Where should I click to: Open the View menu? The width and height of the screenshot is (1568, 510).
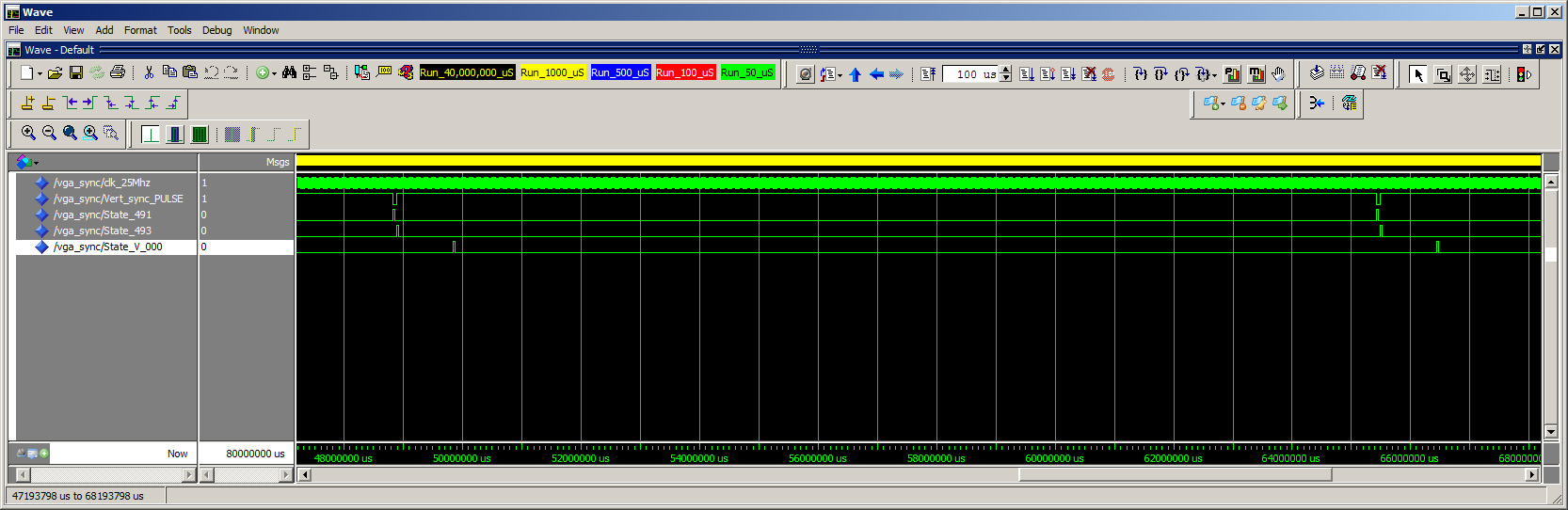pos(73,30)
